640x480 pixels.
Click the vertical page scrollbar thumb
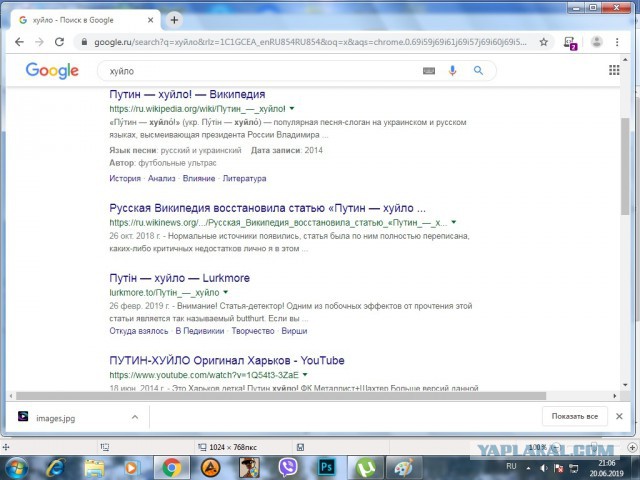tap(625, 165)
